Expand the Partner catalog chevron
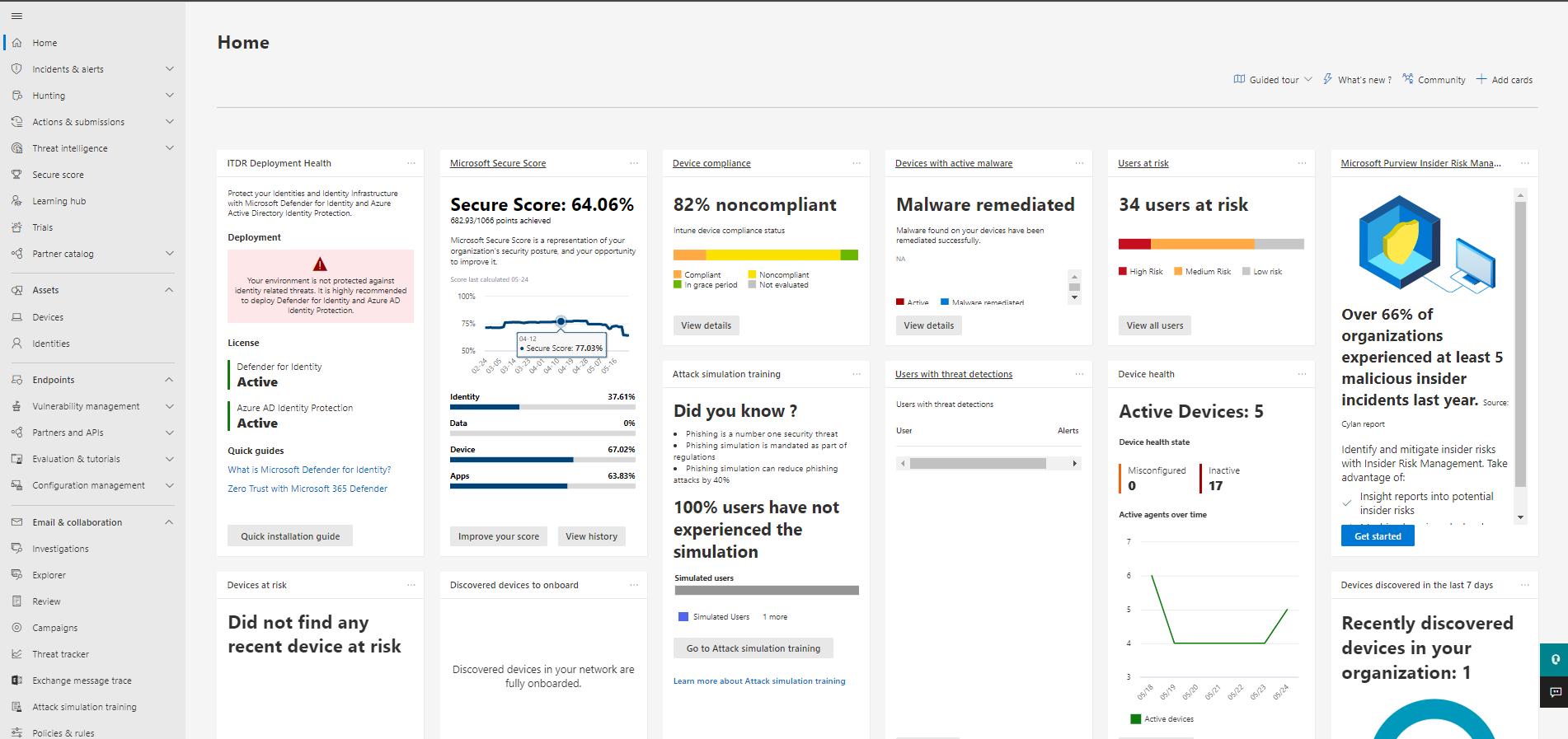Screen dimensions: 1568x739 [x=170, y=254]
